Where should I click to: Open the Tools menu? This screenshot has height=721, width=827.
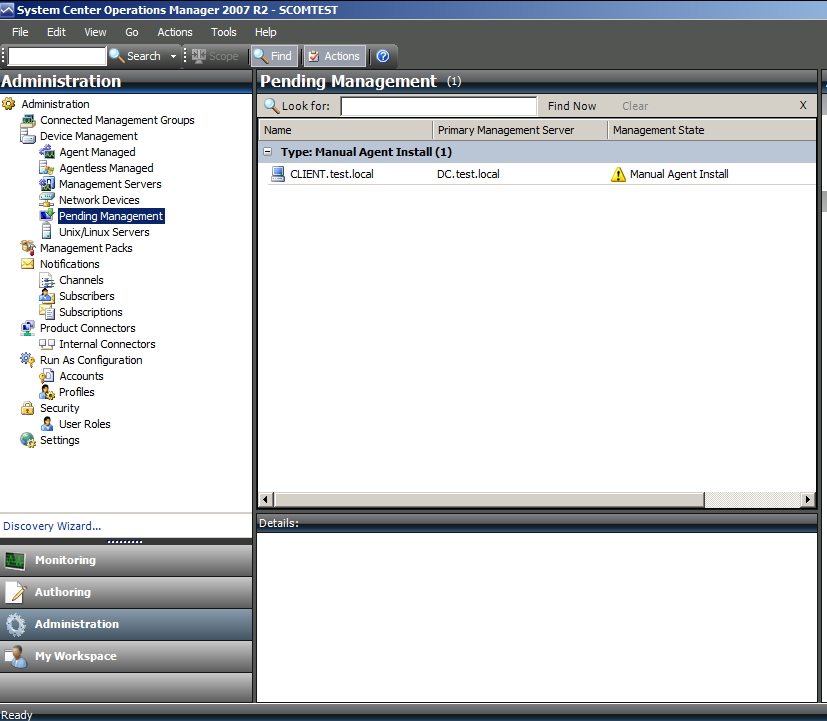pos(224,32)
